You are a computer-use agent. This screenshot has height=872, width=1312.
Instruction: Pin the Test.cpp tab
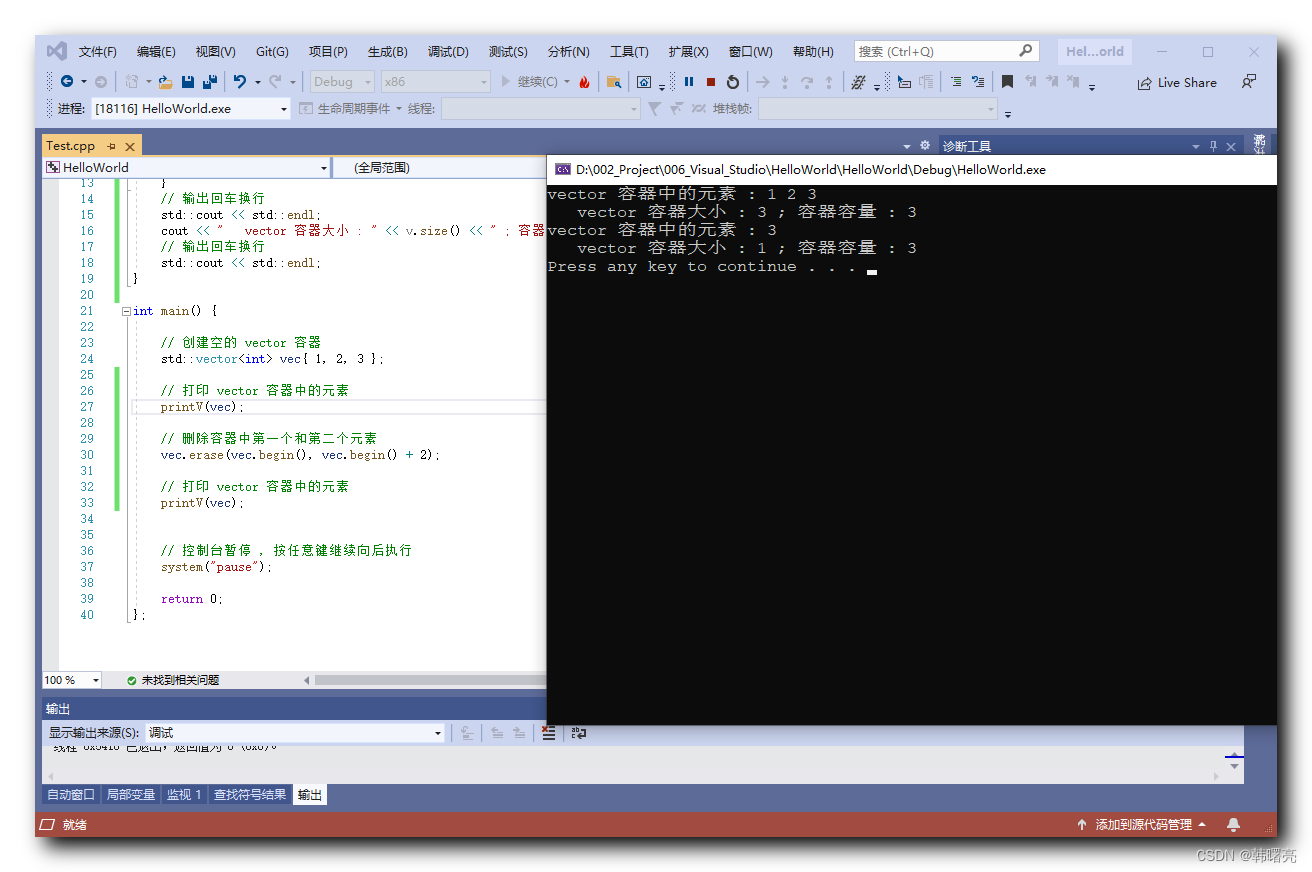(111, 146)
